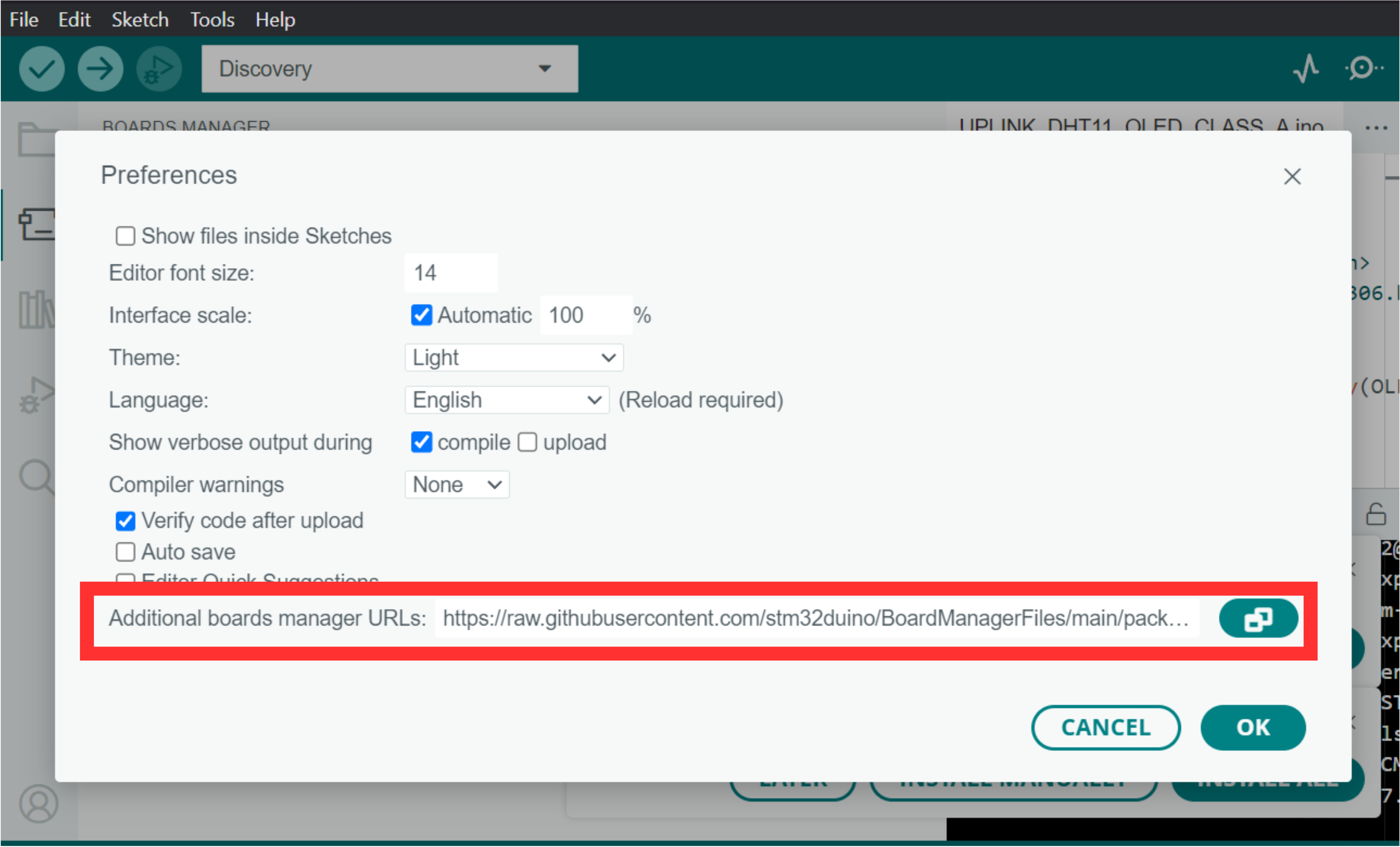Click the Start Debugging toolbar icon
The height and width of the screenshot is (847, 1400).
click(x=159, y=69)
